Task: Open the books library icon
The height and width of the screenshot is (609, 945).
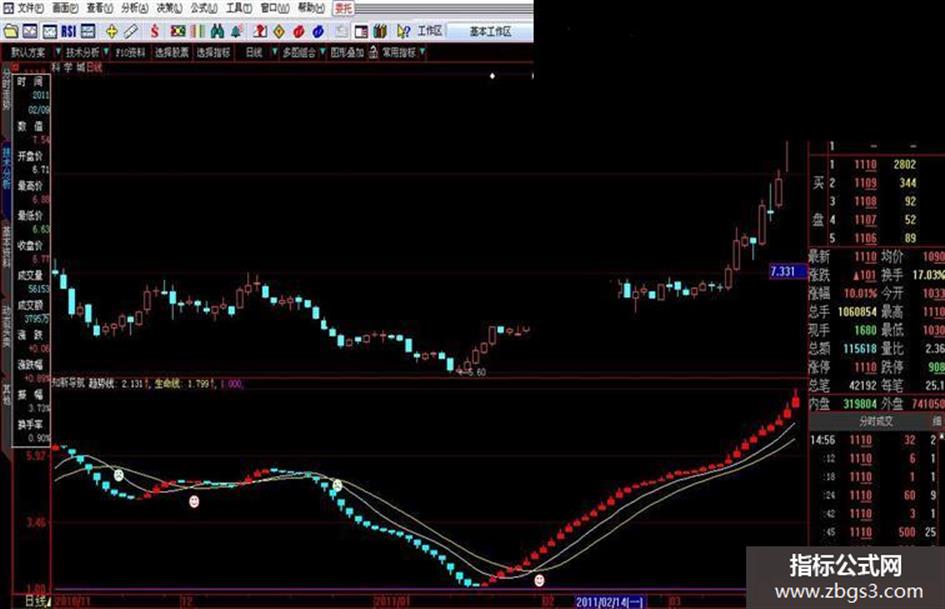Action: [380, 31]
